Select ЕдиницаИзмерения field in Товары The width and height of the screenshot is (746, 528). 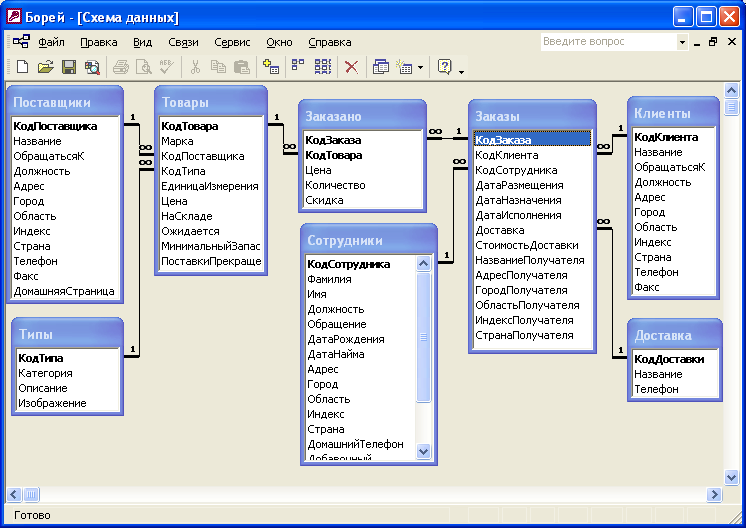211,186
